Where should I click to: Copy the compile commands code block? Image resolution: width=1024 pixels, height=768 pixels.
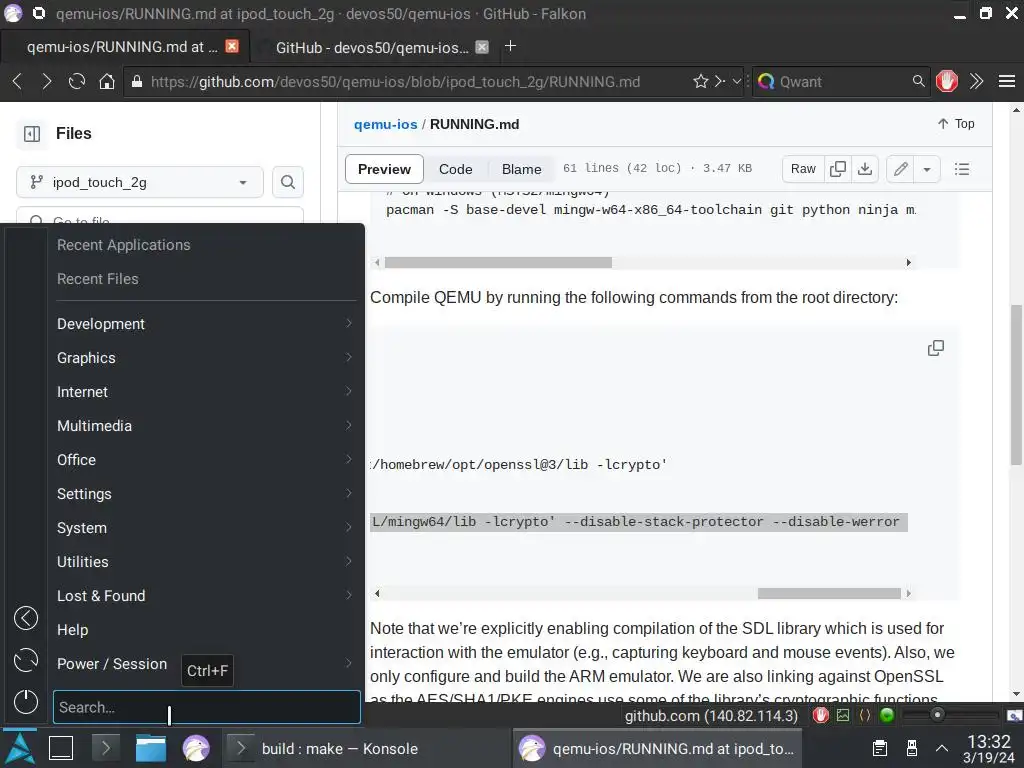point(936,348)
